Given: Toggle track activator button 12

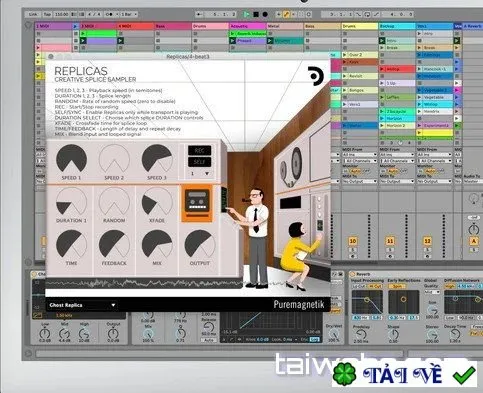Looking at the screenshot, I should point(427,241).
